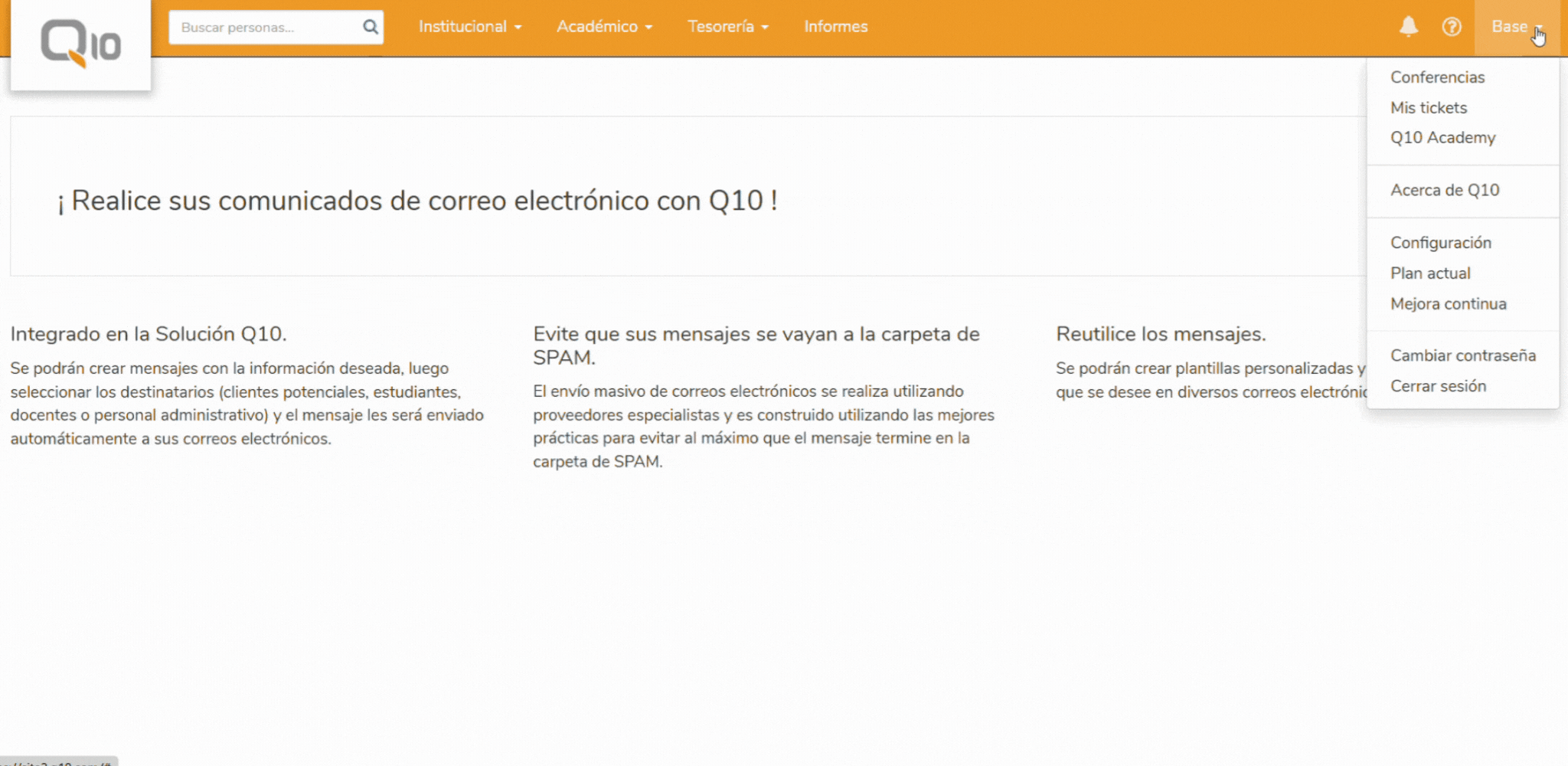
Task: Click the URL shown in bottom-left status bar
Action: point(54,763)
